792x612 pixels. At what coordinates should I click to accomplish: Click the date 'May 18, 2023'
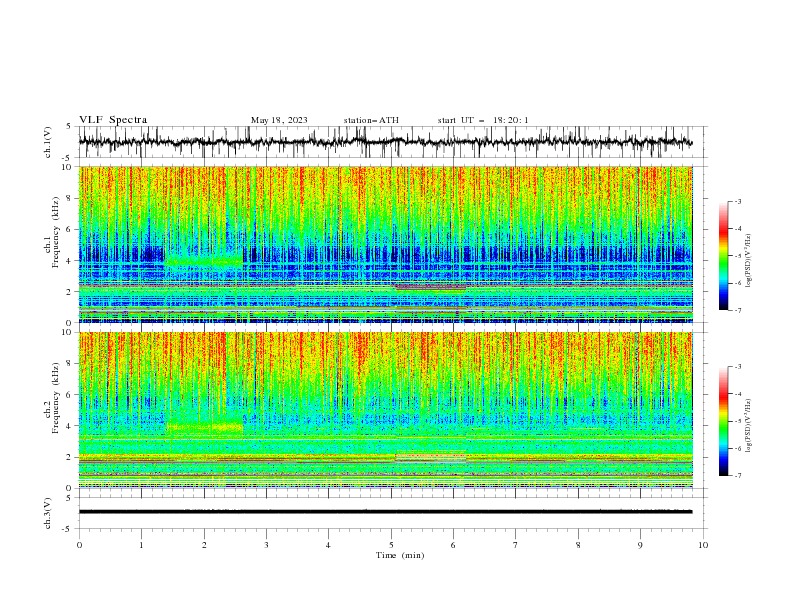279,120
